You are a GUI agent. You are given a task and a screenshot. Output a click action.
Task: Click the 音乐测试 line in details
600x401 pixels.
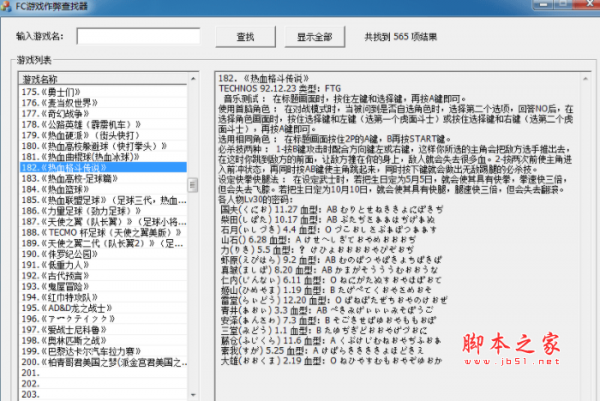tap(344, 99)
